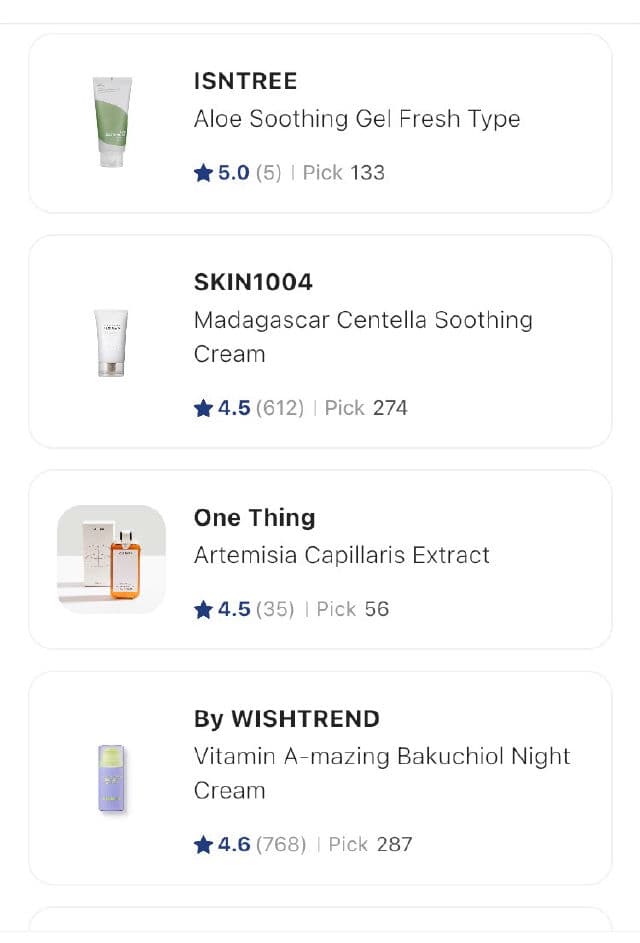The image size is (640, 943).
Task: Open the SKIN1004 brand name link
Action: tap(253, 282)
